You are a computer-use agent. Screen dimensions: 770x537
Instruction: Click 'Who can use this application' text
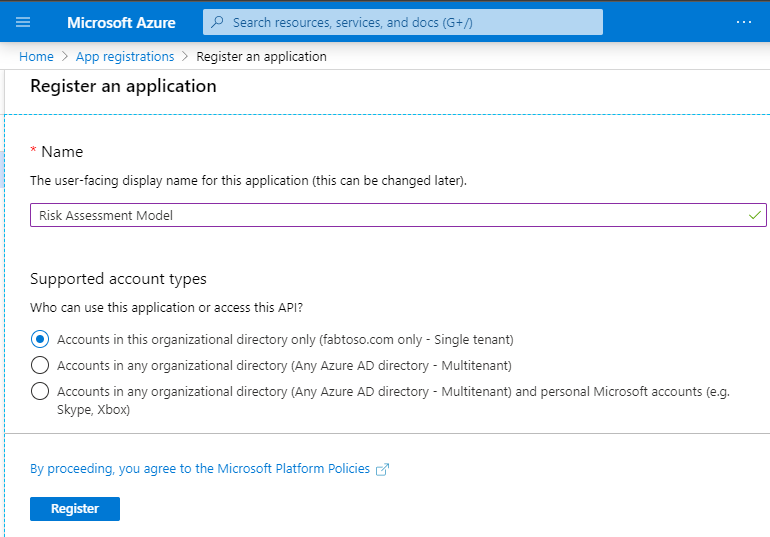tap(166, 308)
